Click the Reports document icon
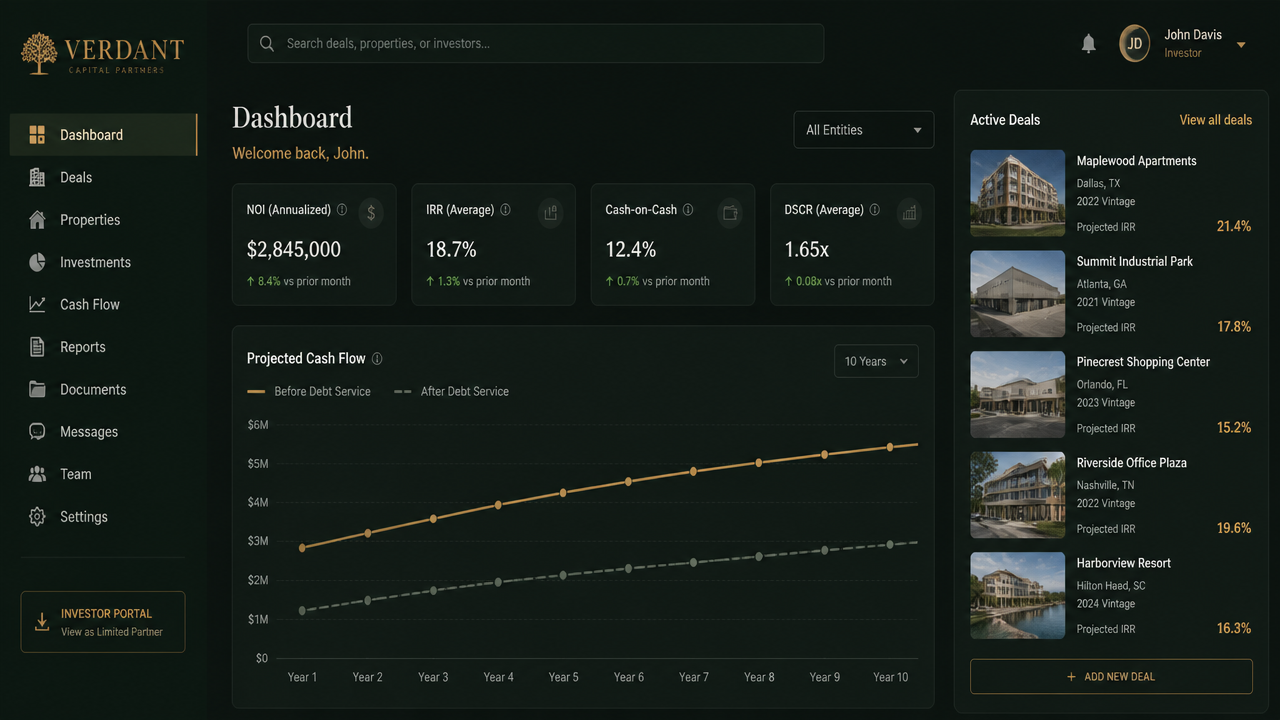 [x=37, y=347]
